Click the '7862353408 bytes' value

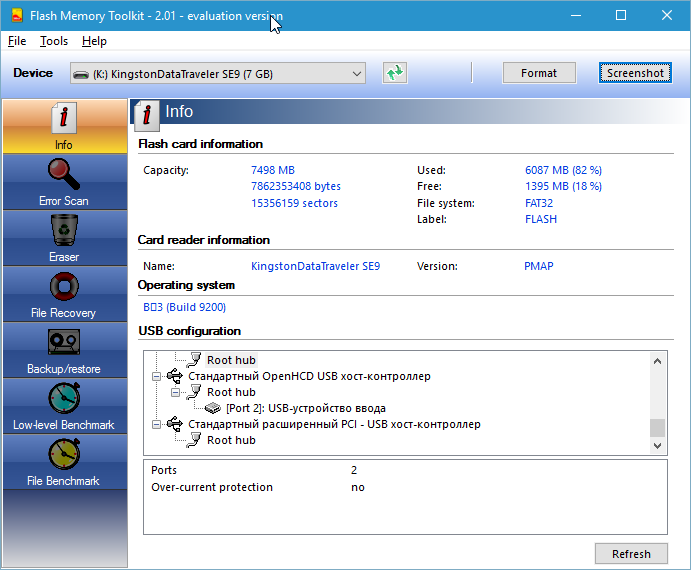click(x=296, y=186)
